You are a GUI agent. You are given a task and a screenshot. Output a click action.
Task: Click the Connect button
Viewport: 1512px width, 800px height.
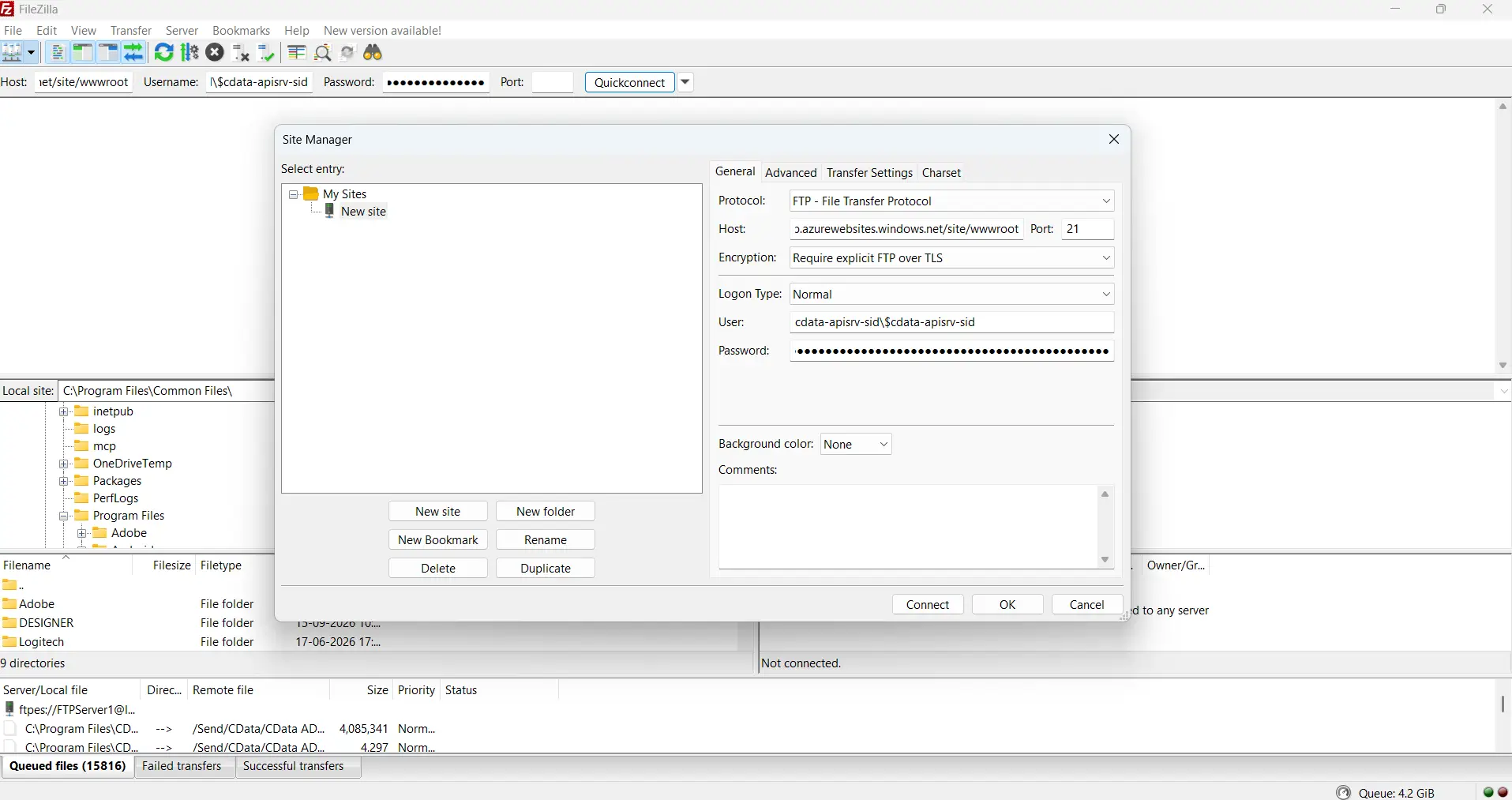point(928,605)
